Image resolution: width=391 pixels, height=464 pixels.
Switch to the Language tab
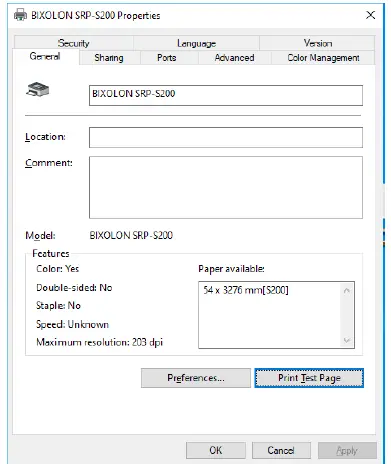tap(196, 43)
